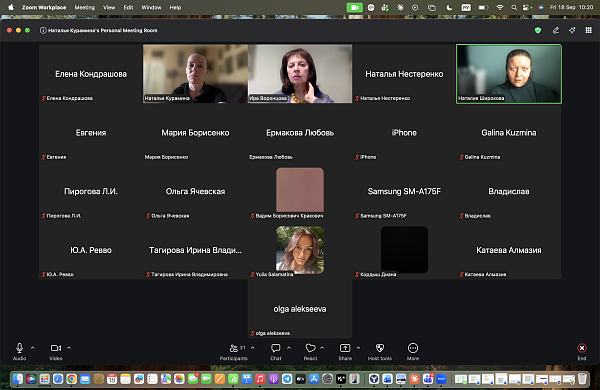Image resolution: width=600 pixels, height=390 pixels.
Task: Open the green encryption shield icon
Action: pos(538,30)
